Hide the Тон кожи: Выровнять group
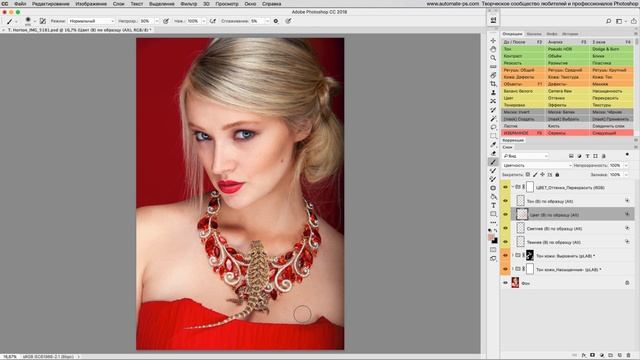The width and height of the screenshot is (640, 360). coord(505,256)
